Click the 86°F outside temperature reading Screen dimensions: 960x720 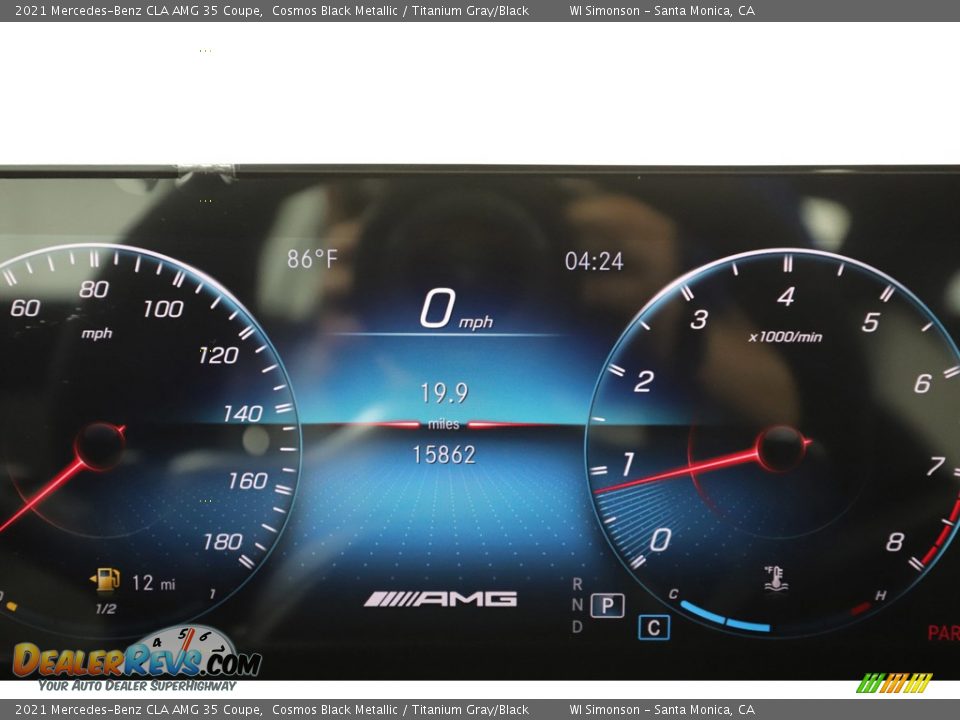point(312,259)
